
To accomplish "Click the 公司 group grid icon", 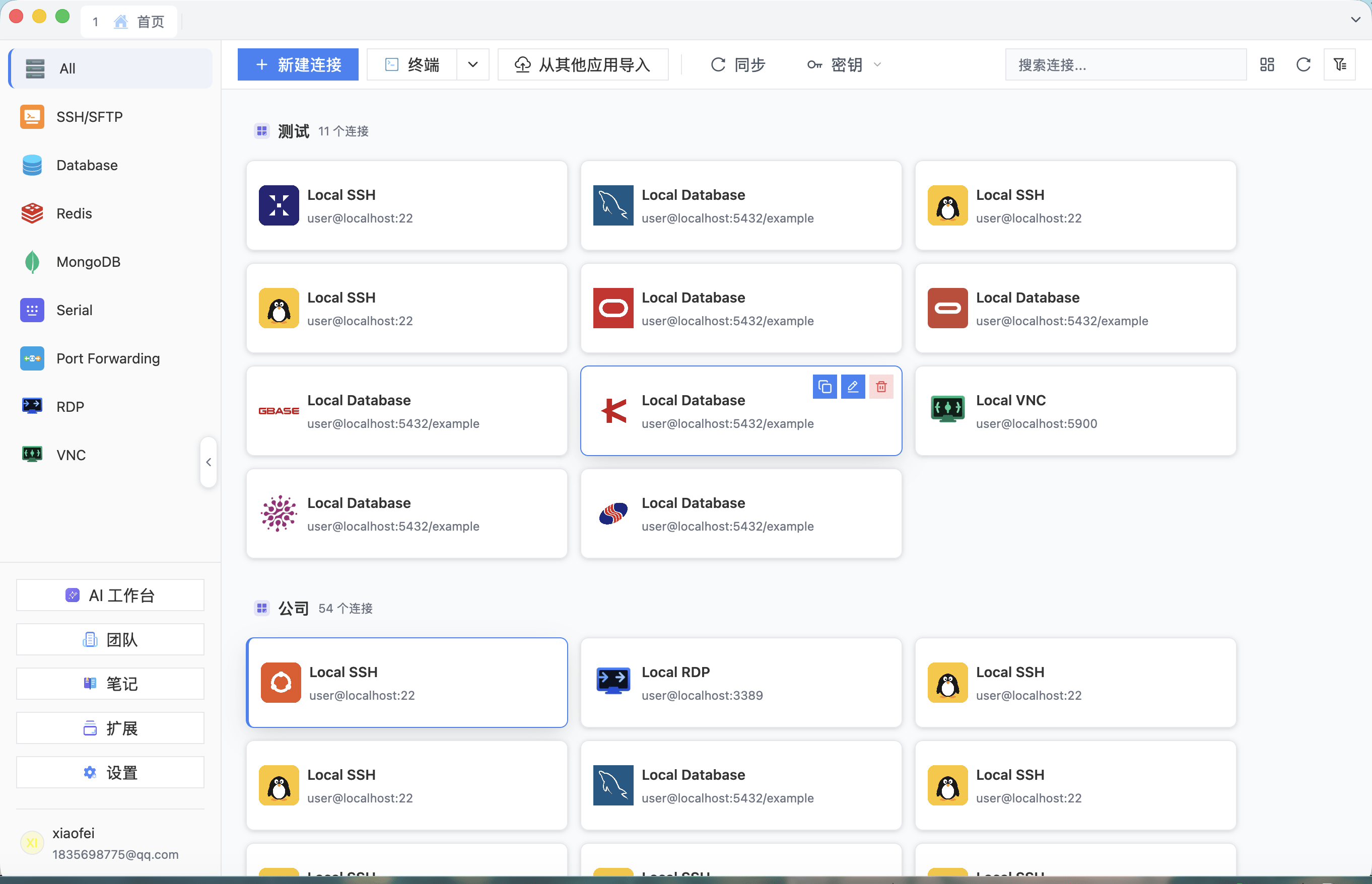I will click(262, 608).
